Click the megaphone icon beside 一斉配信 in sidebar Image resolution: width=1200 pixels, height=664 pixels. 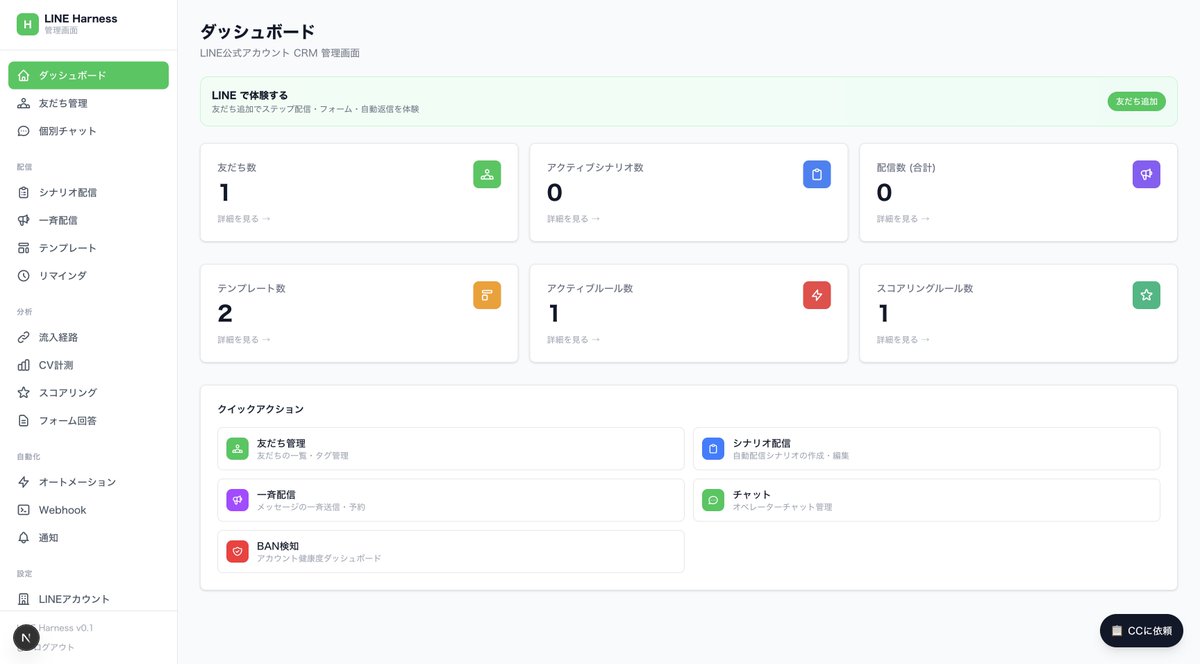tap(24, 220)
